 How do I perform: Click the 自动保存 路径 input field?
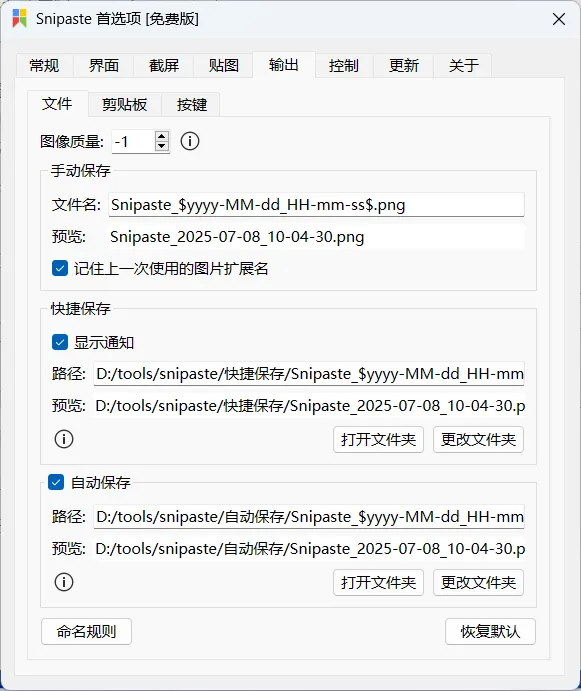coord(309,516)
